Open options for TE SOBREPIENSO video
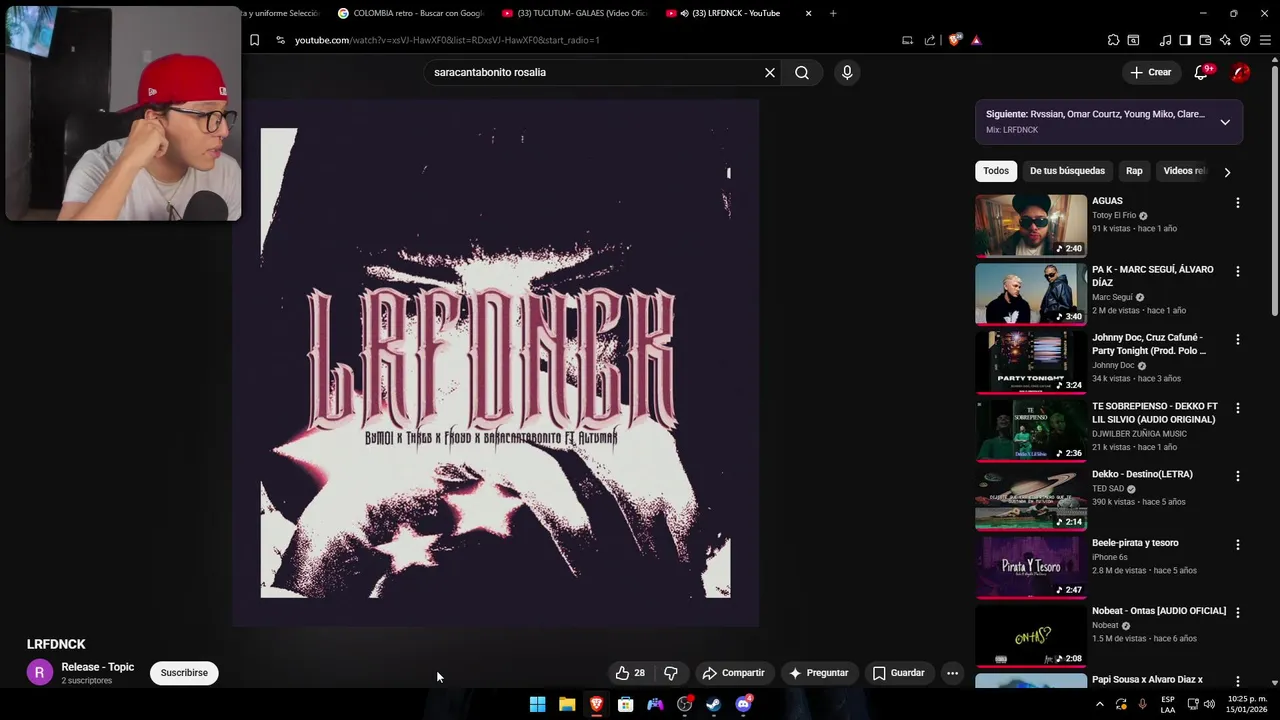The height and width of the screenshot is (720, 1280). click(x=1237, y=408)
